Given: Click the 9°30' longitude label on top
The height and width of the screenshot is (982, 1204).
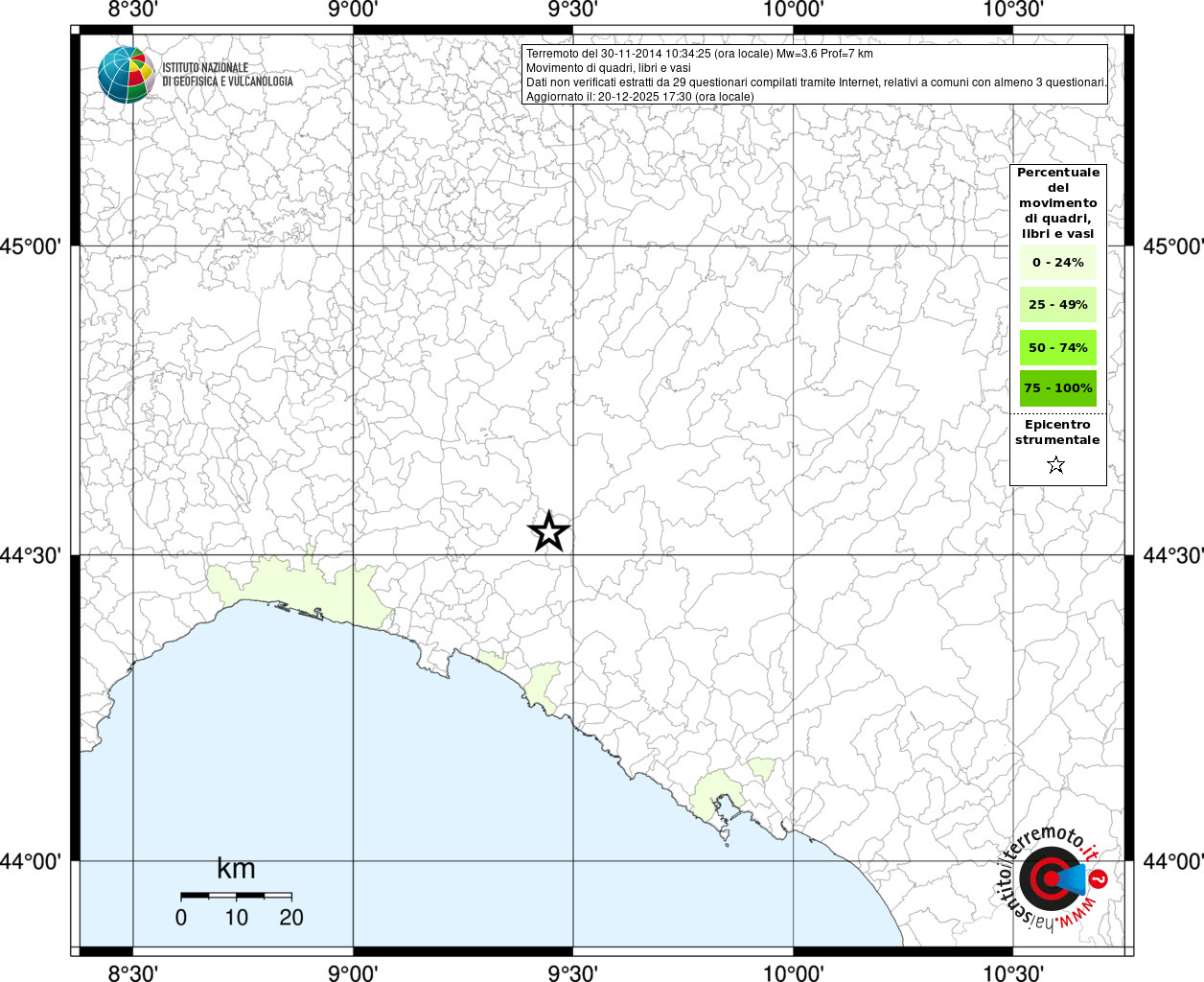Looking at the screenshot, I should tap(573, 10).
